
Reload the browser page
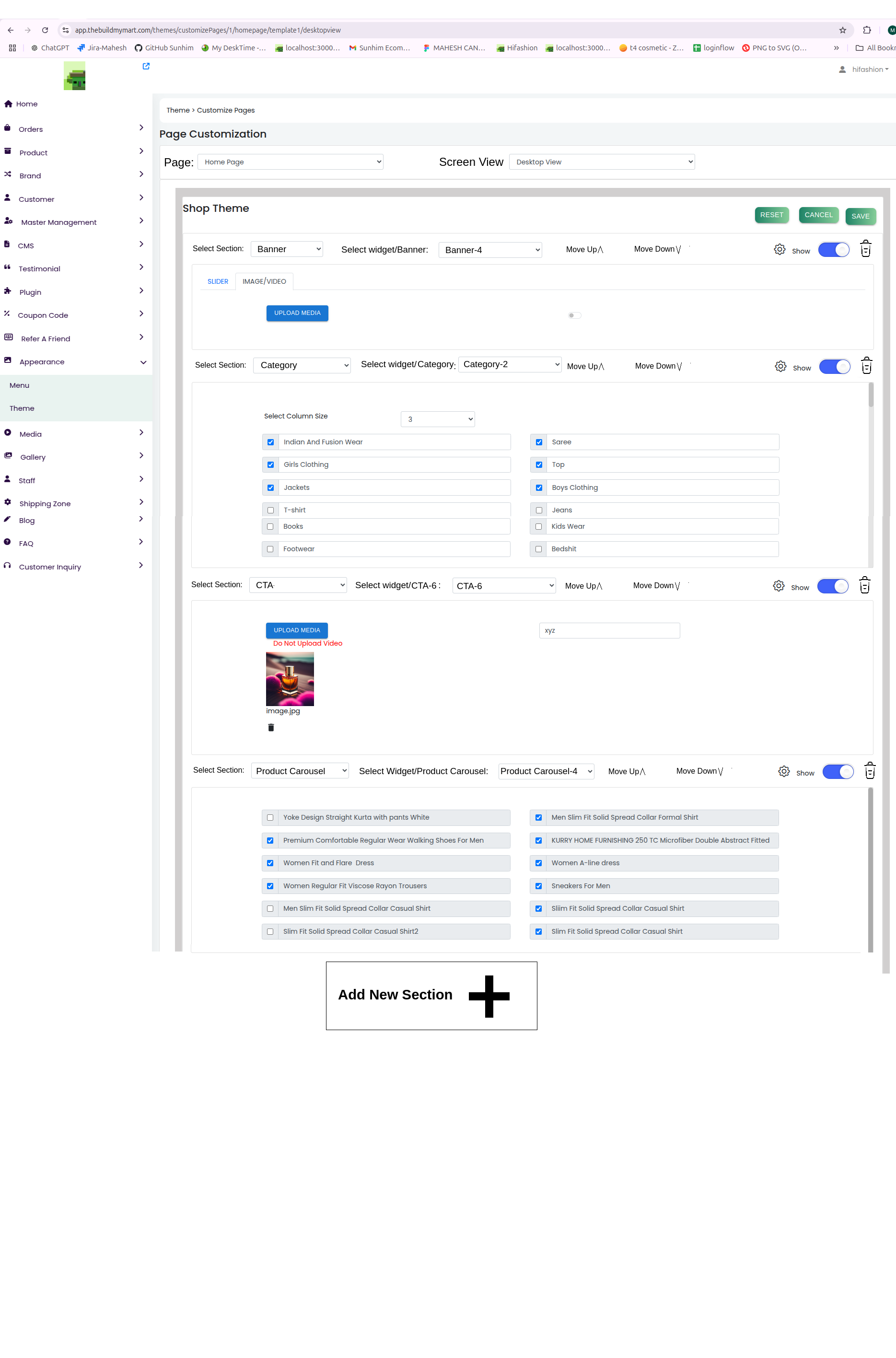pyautogui.click(x=45, y=30)
